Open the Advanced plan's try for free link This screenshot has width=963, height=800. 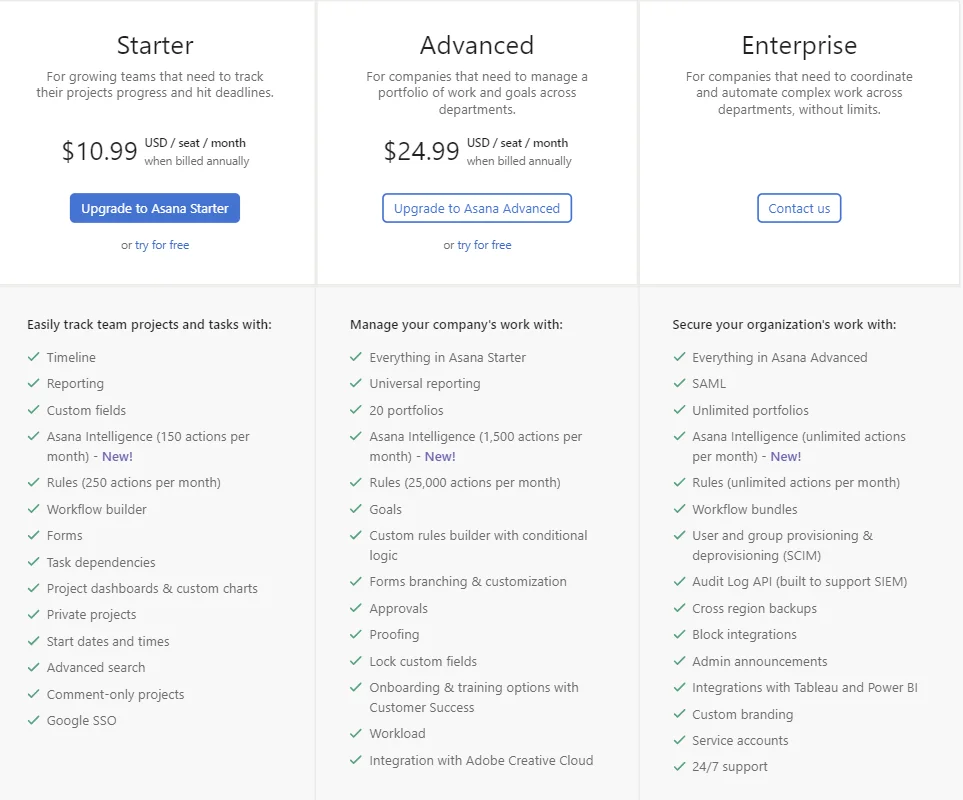click(x=484, y=245)
